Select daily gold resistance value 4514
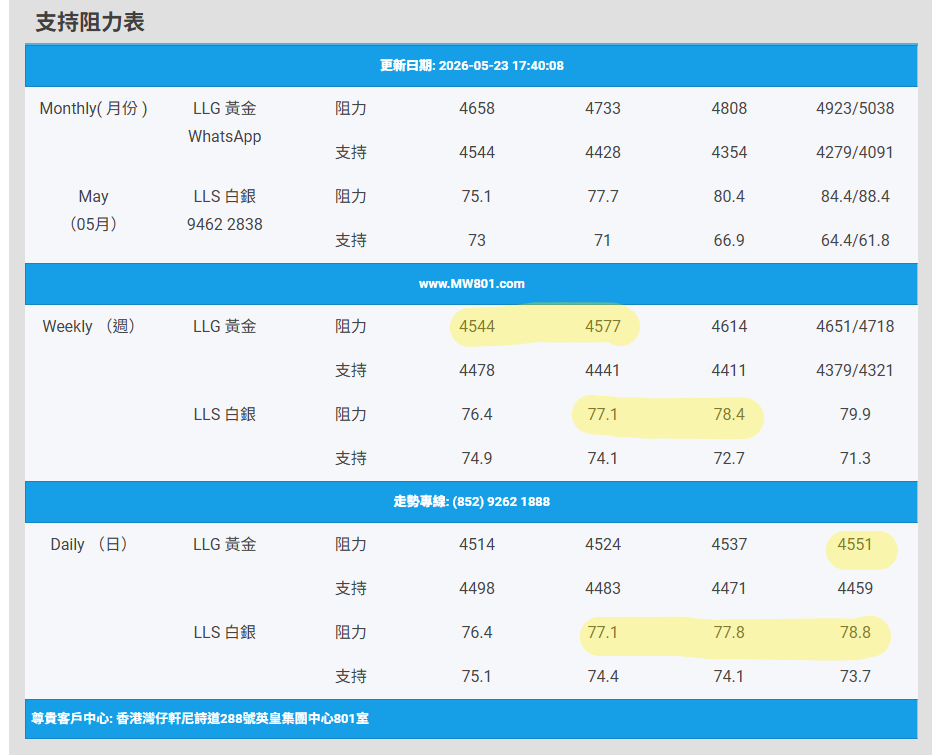The image size is (933, 755). click(x=477, y=544)
